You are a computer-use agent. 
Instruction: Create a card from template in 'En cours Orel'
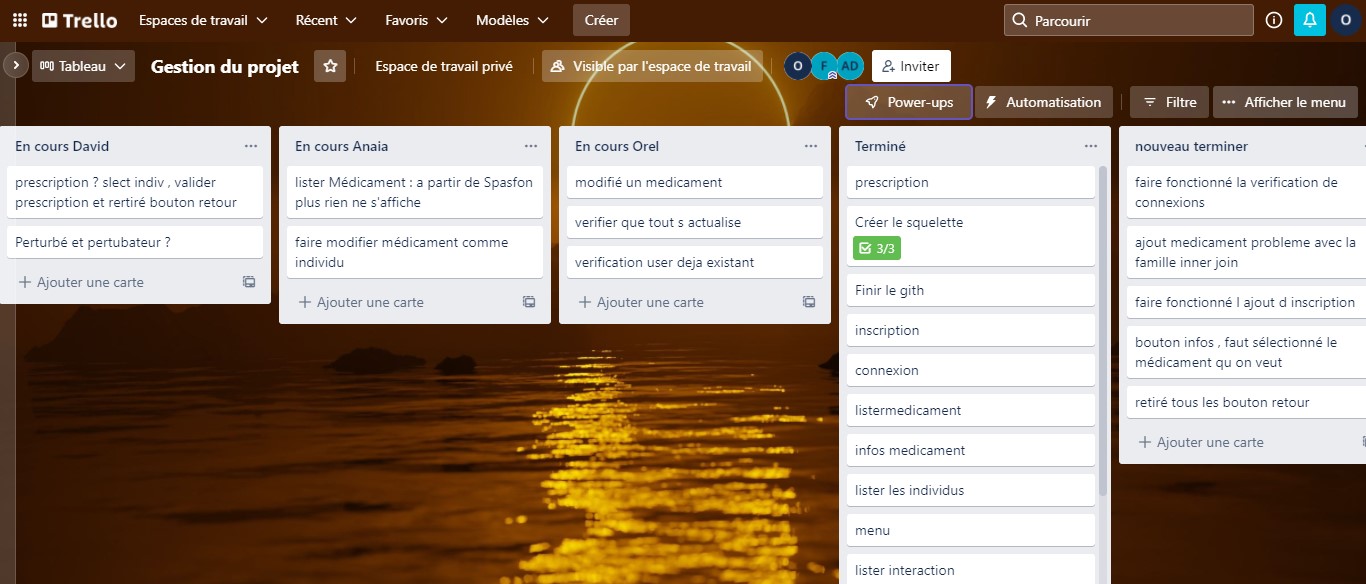(809, 302)
